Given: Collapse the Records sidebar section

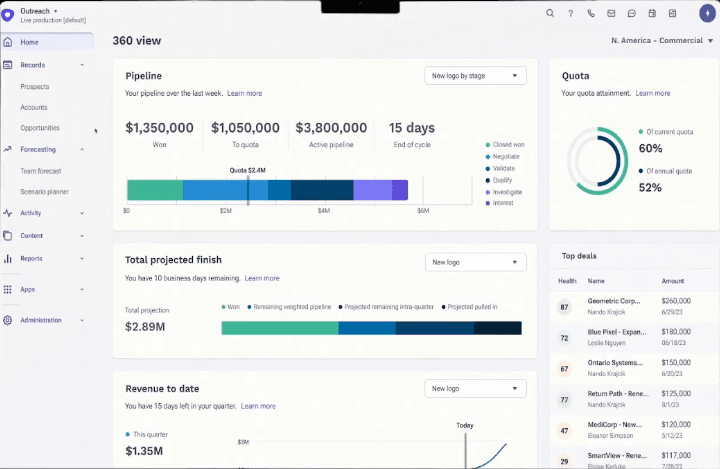Looking at the screenshot, I should tap(82, 65).
